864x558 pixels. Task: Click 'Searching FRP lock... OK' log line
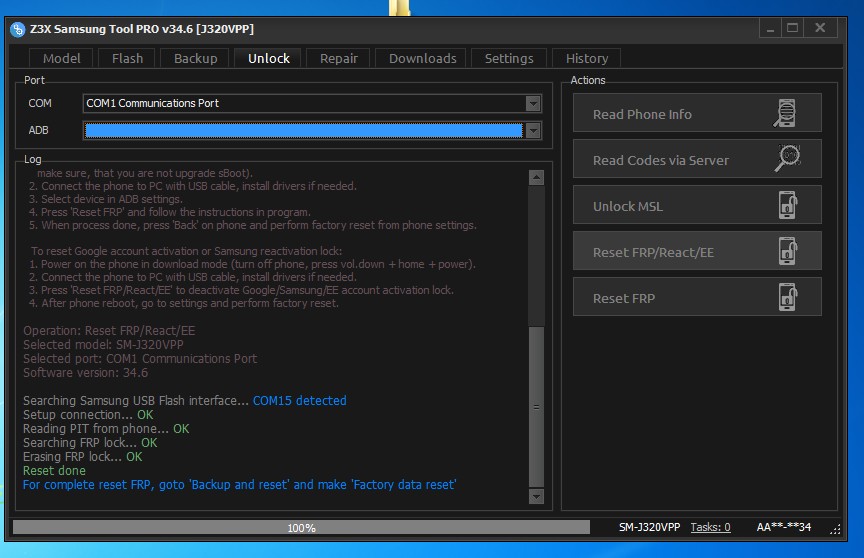[90, 443]
